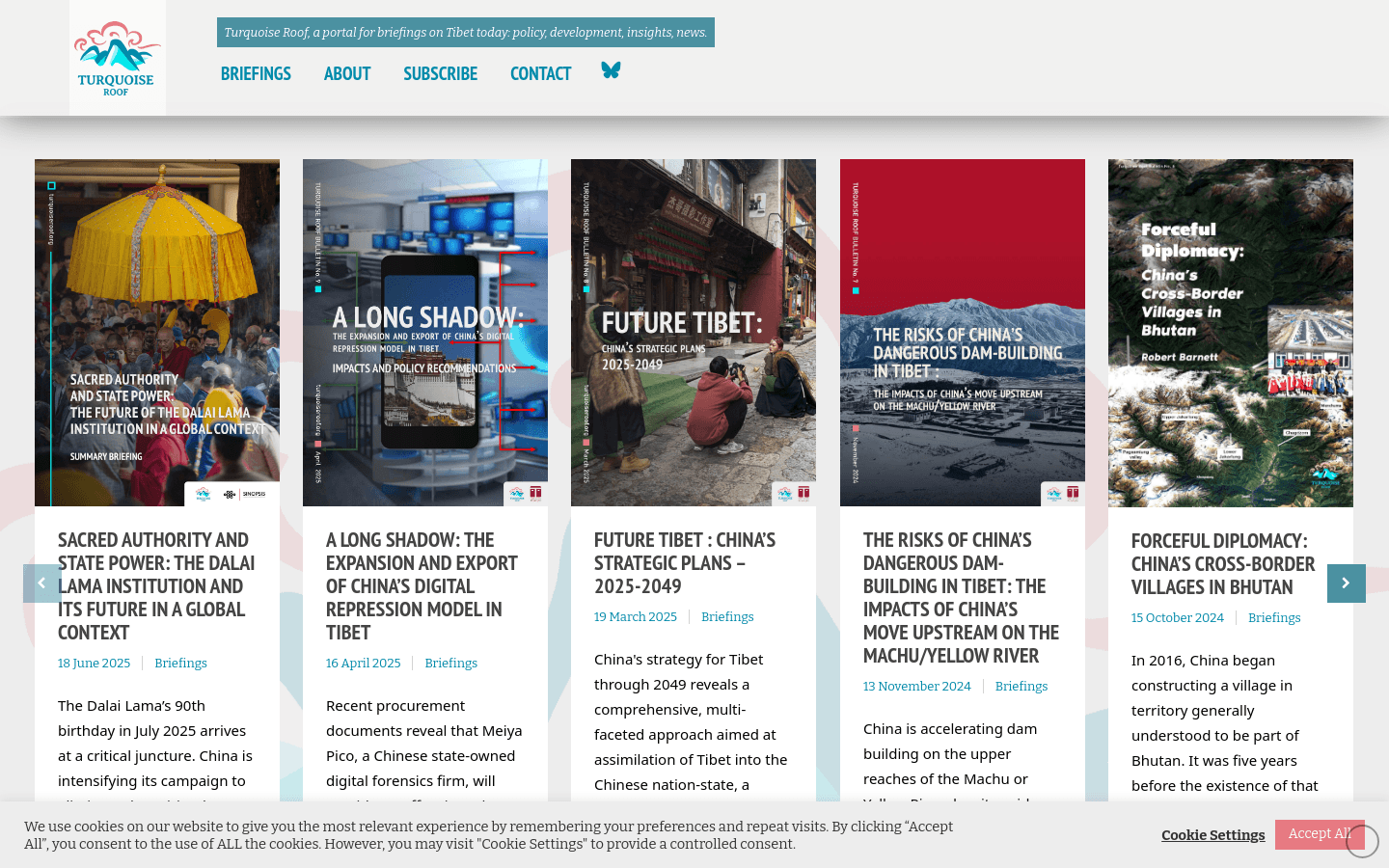Open the Bluesky butterfly icon in the navigation
This screenshot has width=1389, height=868.
(611, 70)
